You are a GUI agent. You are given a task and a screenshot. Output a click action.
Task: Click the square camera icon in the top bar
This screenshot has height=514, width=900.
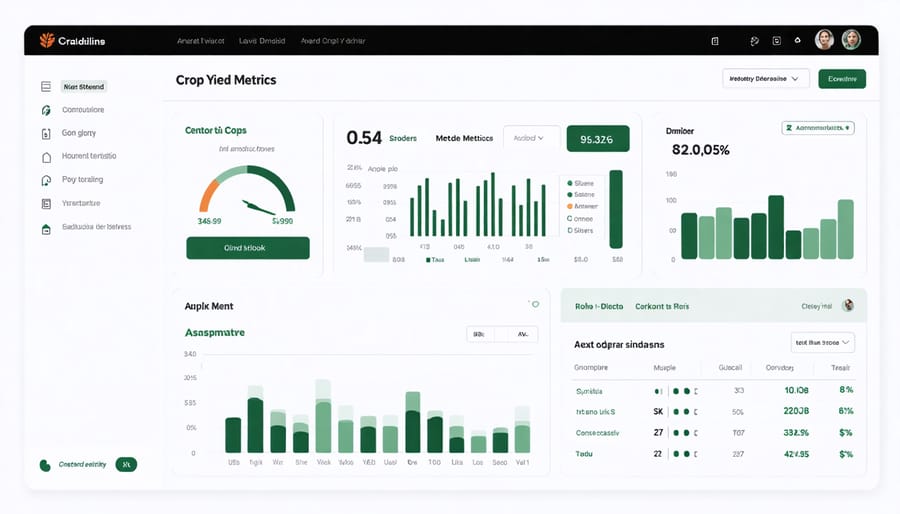coord(777,41)
